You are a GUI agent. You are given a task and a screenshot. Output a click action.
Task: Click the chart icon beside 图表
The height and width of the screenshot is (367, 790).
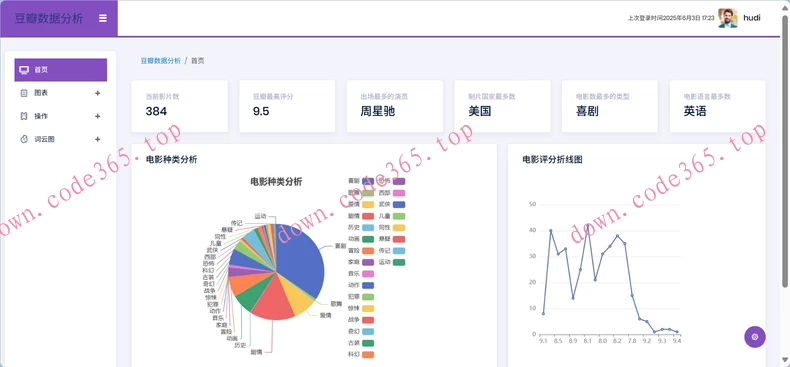(24, 93)
